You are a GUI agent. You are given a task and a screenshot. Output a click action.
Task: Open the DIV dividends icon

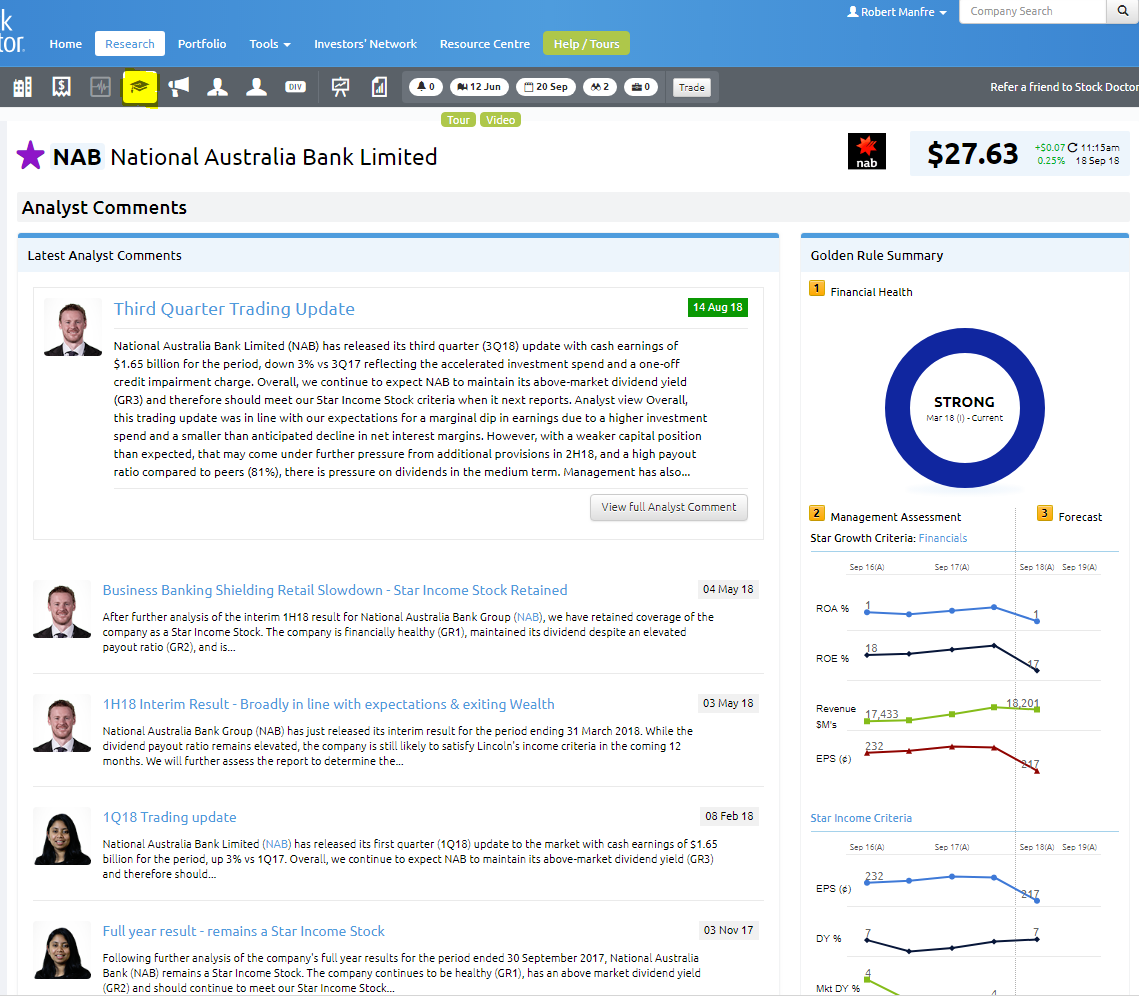(295, 87)
